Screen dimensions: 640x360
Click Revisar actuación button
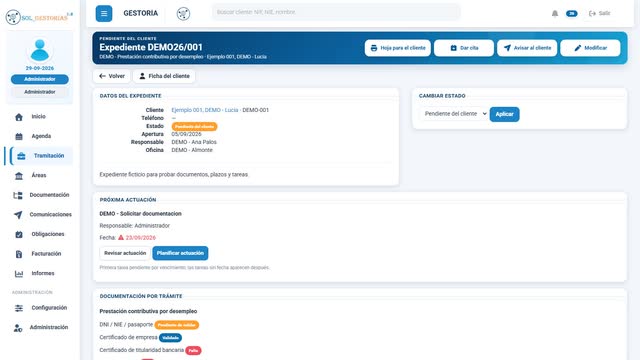pos(125,253)
